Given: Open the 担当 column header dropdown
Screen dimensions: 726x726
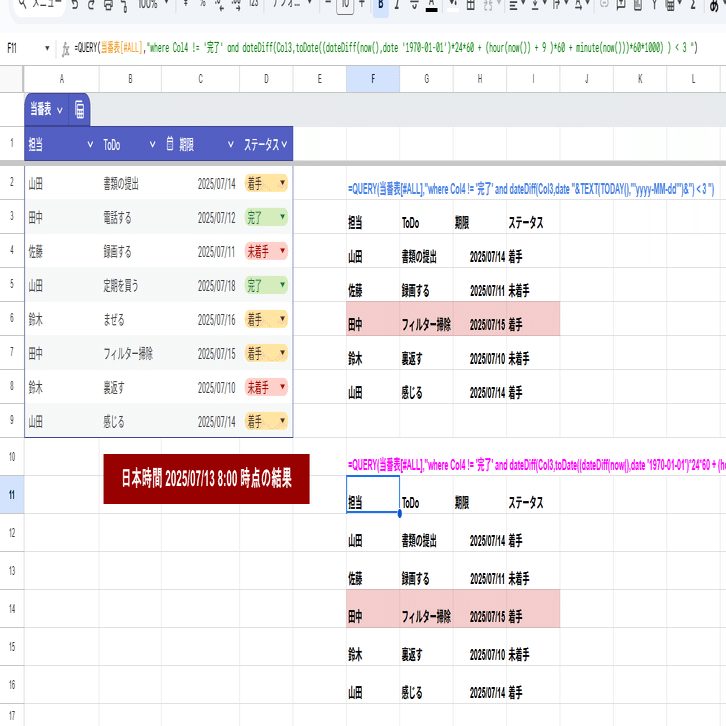Looking at the screenshot, I should 90,144.
